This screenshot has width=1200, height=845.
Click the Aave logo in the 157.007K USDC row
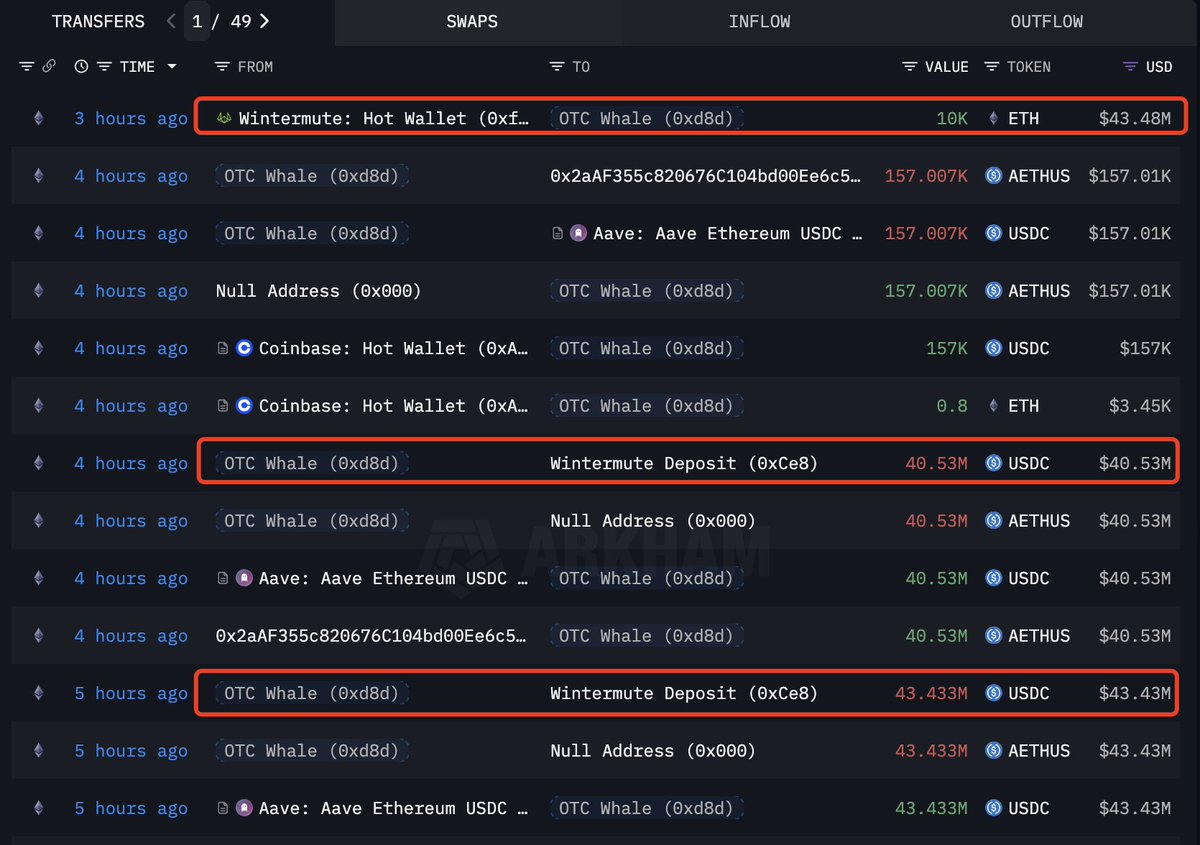[578, 233]
